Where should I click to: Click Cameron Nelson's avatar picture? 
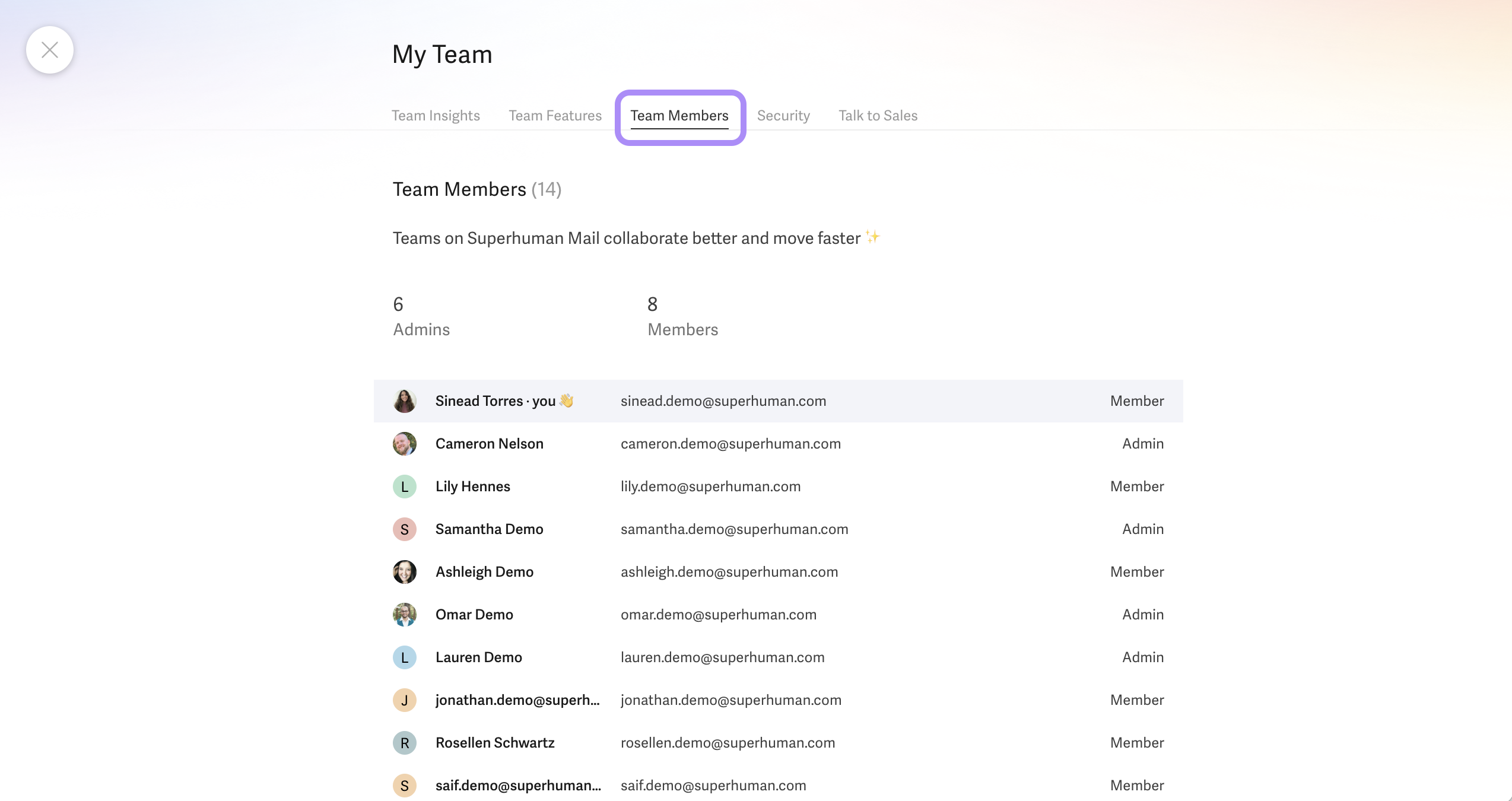pyautogui.click(x=405, y=444)
